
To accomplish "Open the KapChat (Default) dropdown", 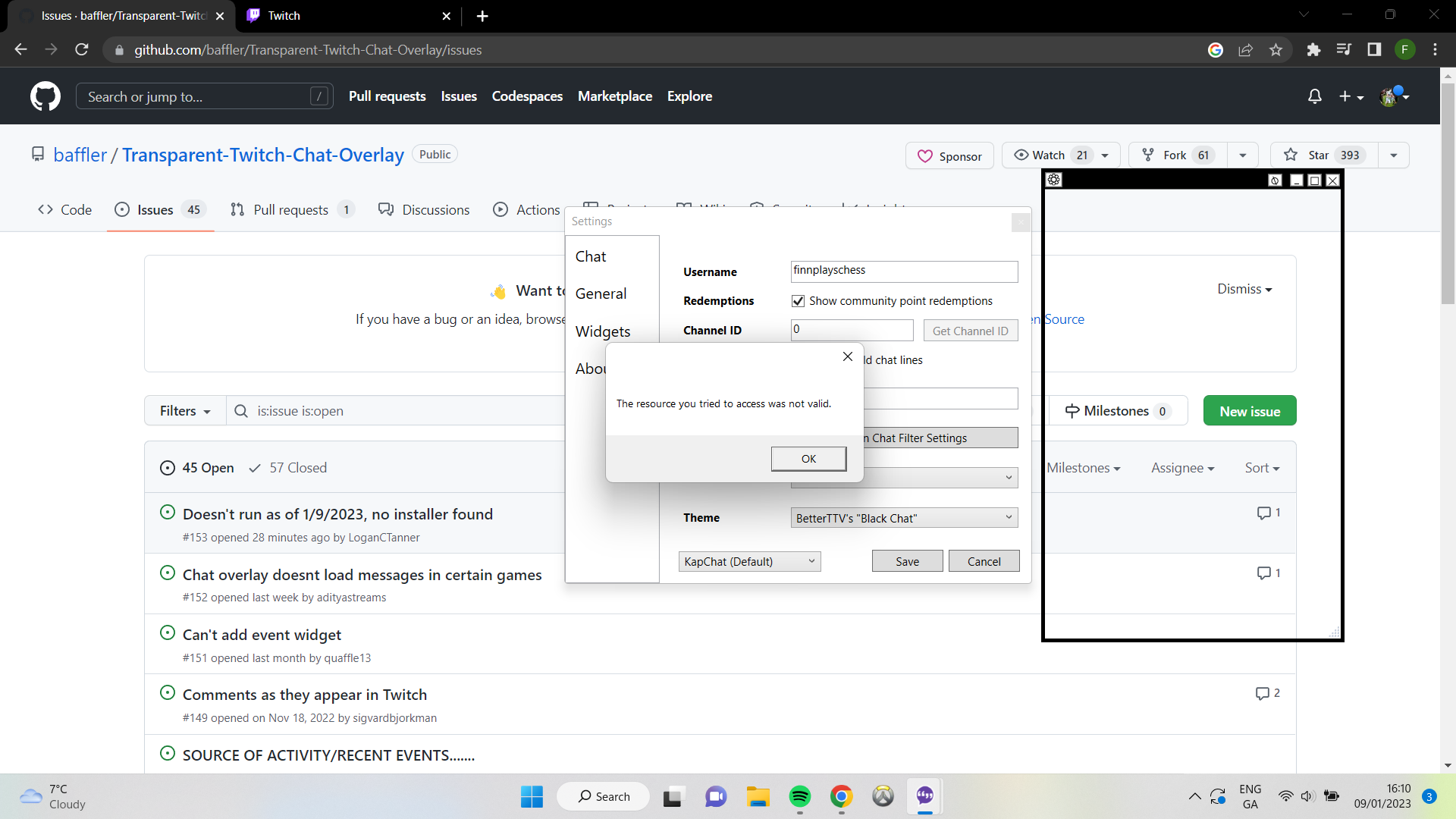I will pos(749,561).
